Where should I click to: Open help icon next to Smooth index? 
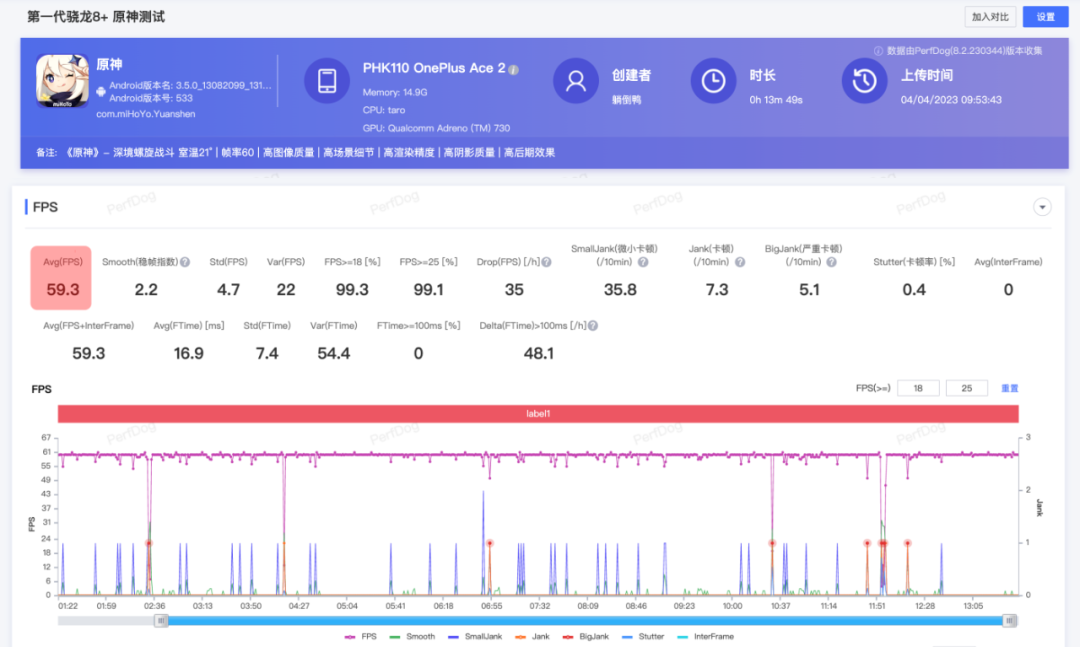[x=185, y=262]
